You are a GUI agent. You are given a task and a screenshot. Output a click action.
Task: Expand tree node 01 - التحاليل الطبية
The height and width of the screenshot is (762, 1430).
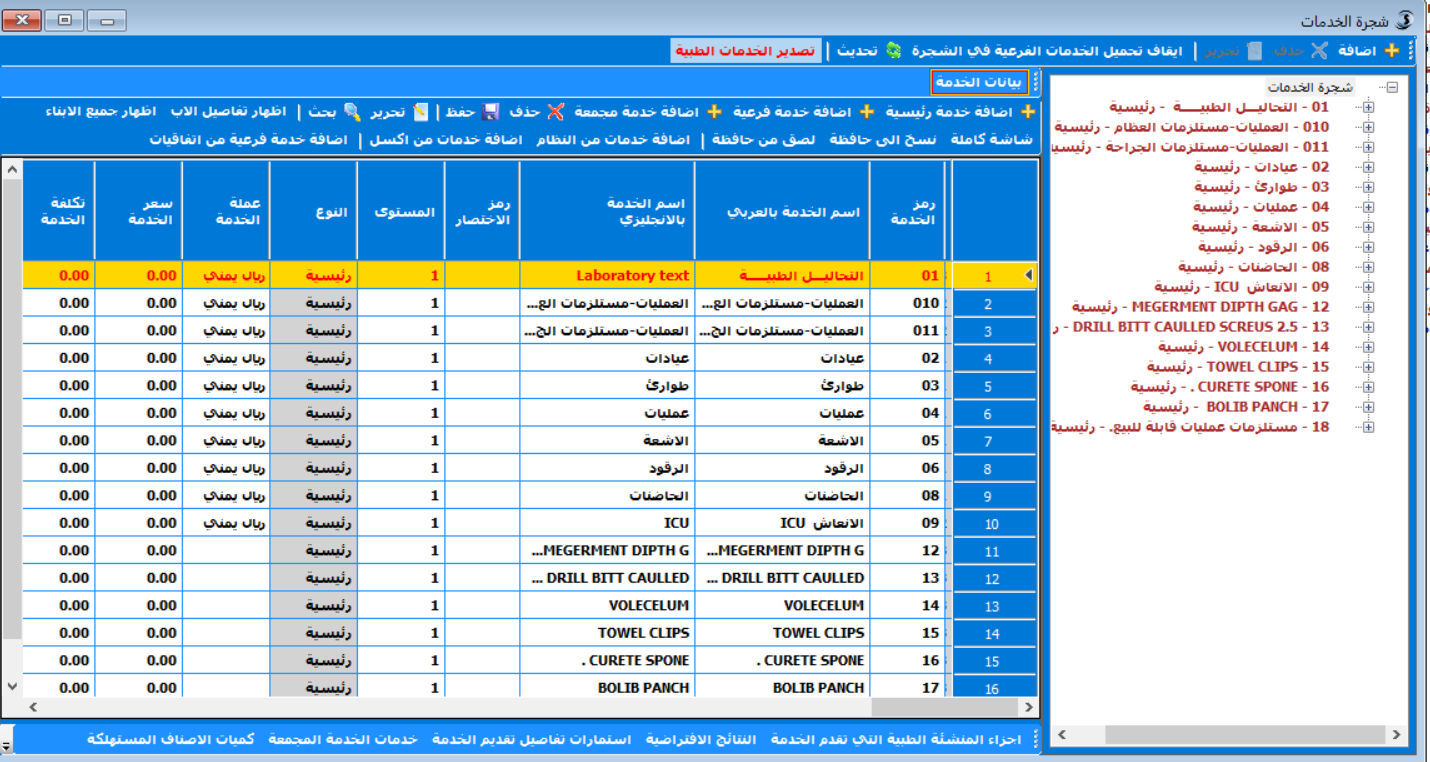tap(1368, 107)
